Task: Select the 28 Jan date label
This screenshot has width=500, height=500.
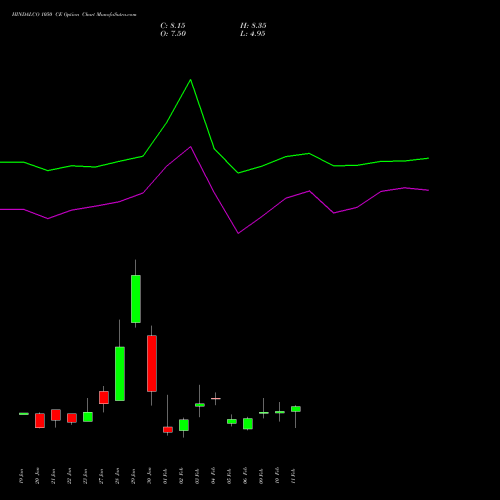Action: (x=117, y=476)
